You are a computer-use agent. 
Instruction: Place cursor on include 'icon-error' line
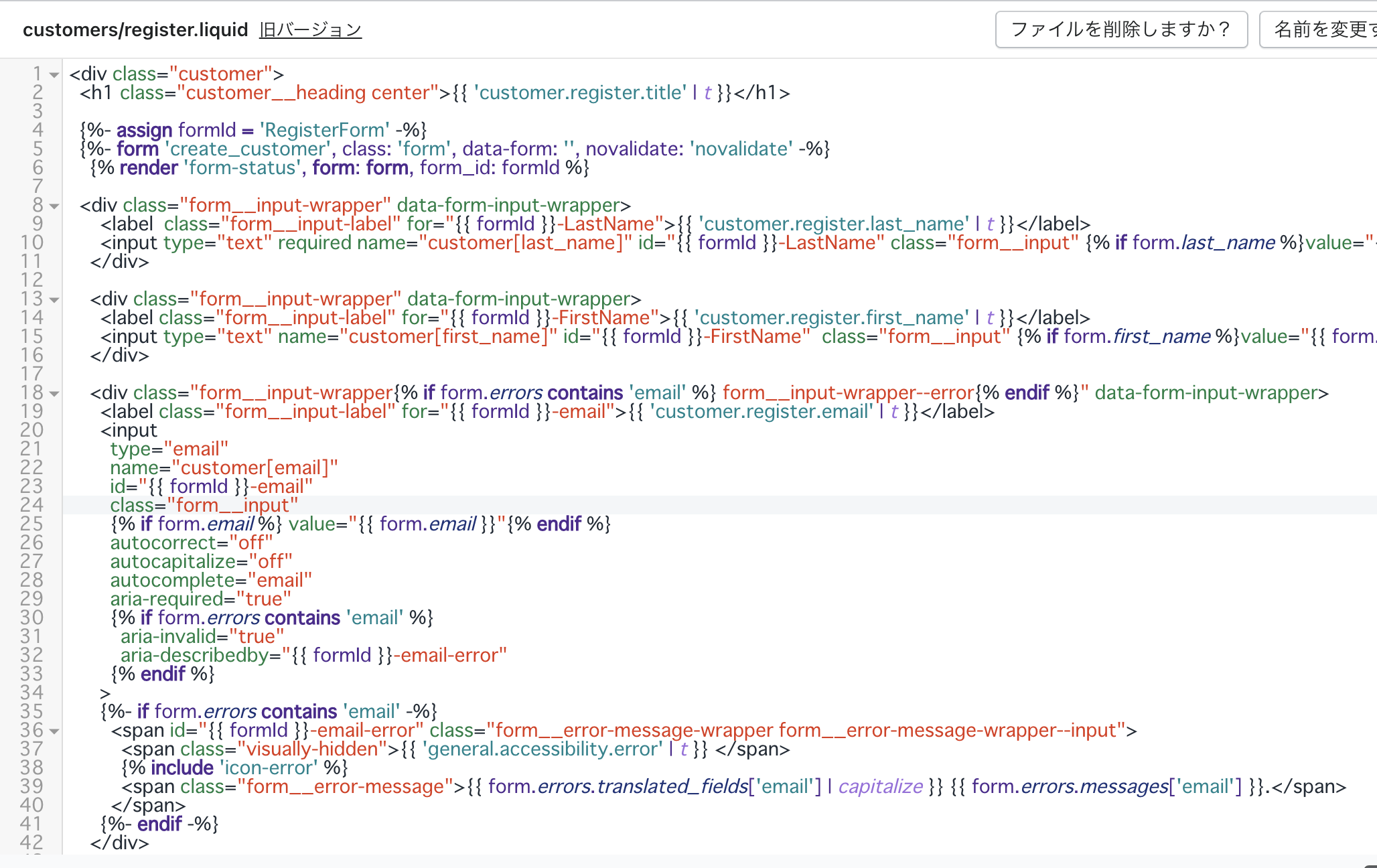[234, 768]
